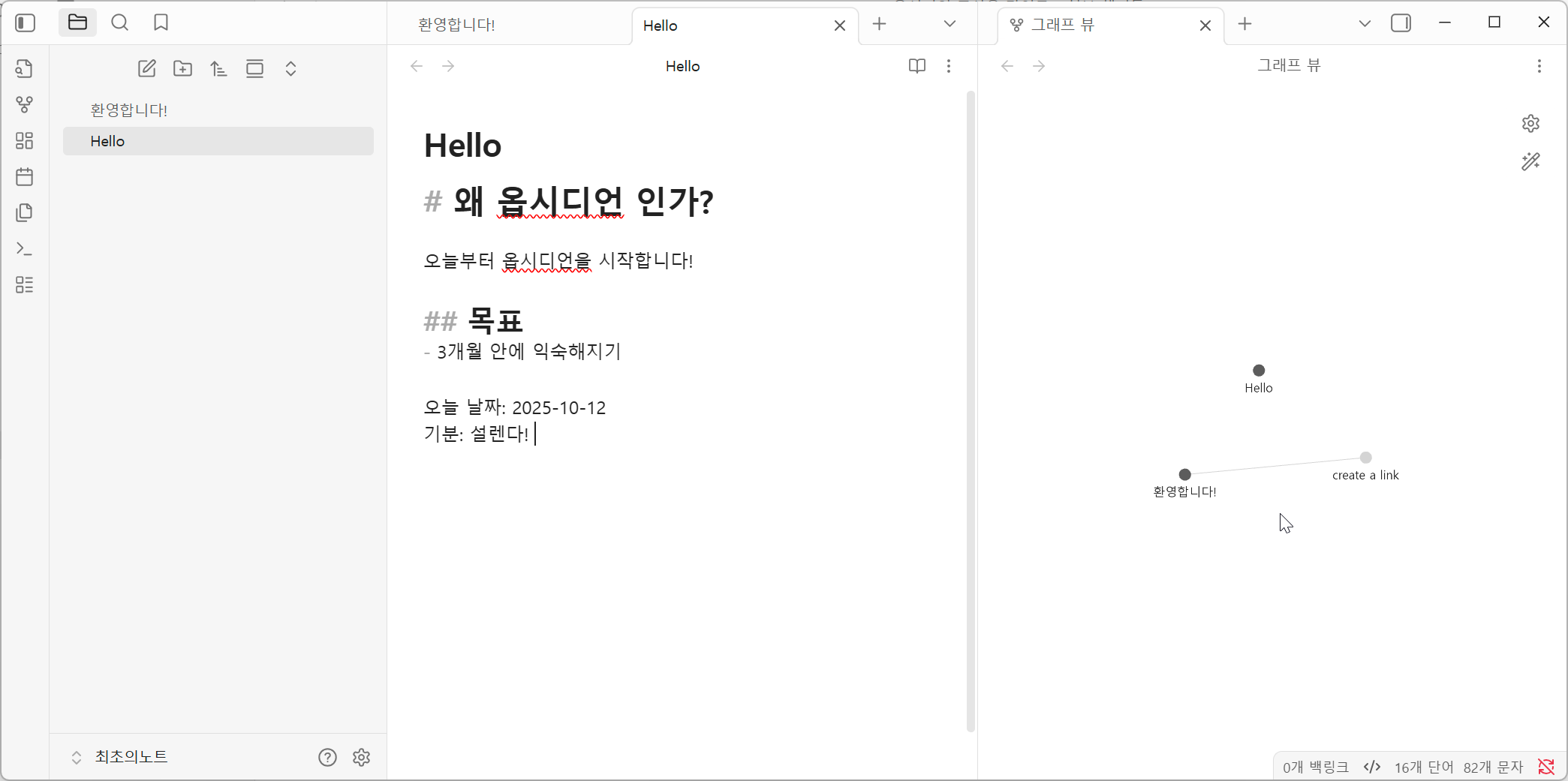
Task: Create a new folder in the file explorer
Action: coord(182,68)
